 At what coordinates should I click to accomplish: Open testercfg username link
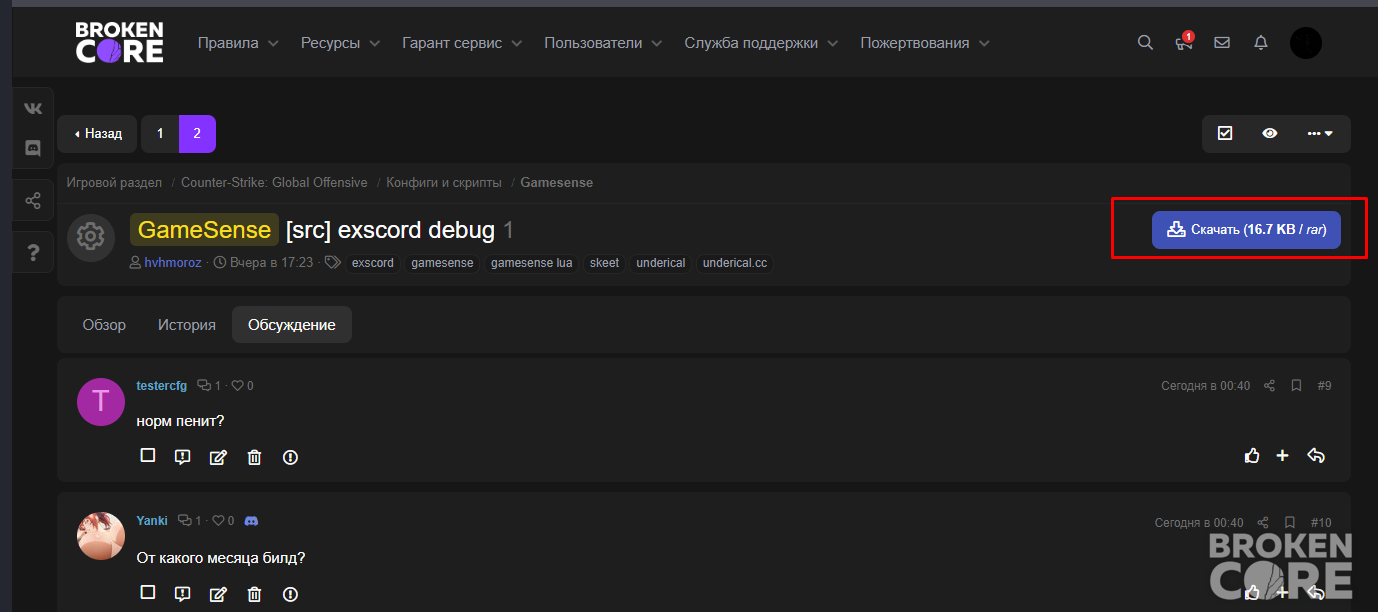click(161, 385)
